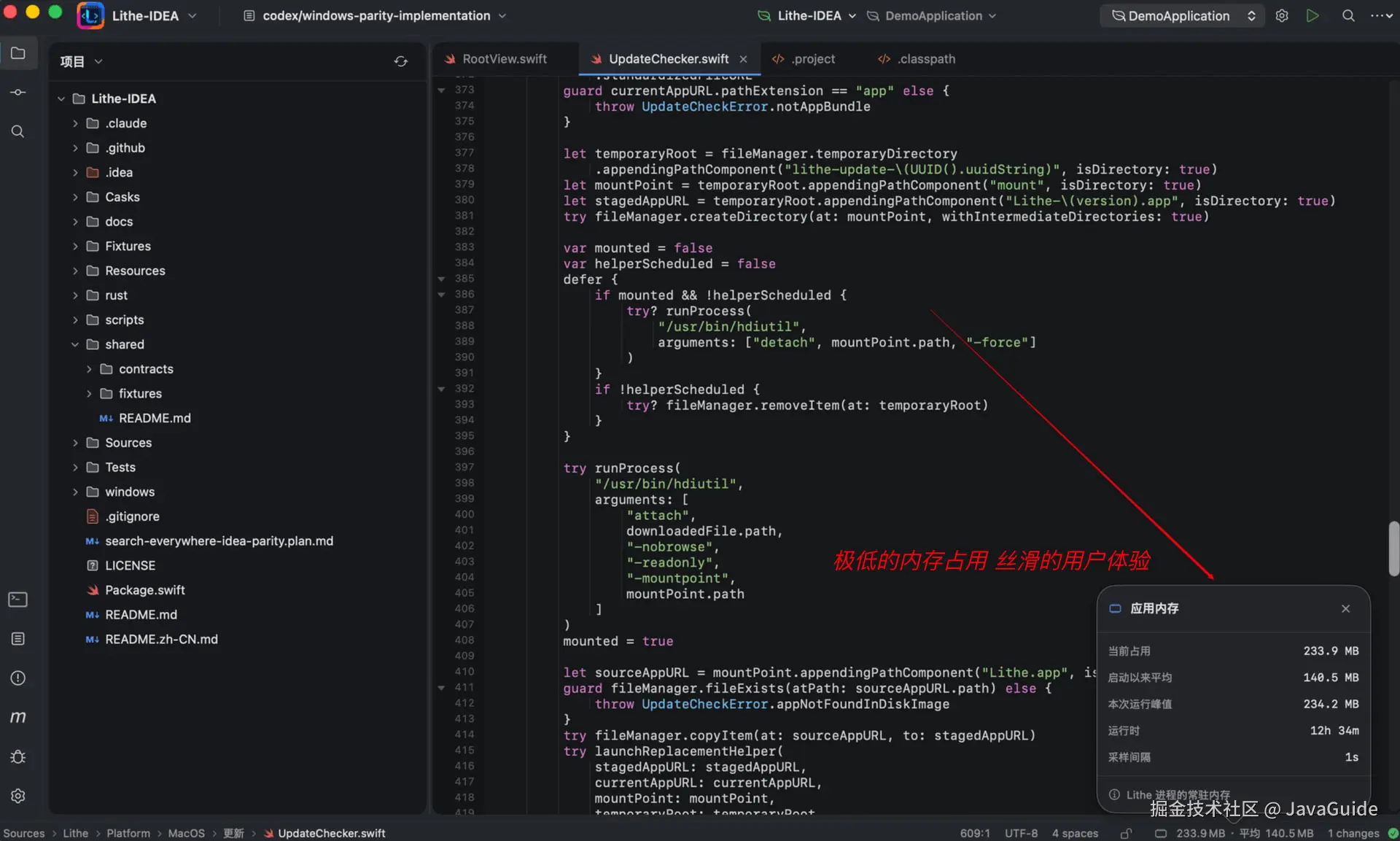Open the Terminal tool window

18,600
